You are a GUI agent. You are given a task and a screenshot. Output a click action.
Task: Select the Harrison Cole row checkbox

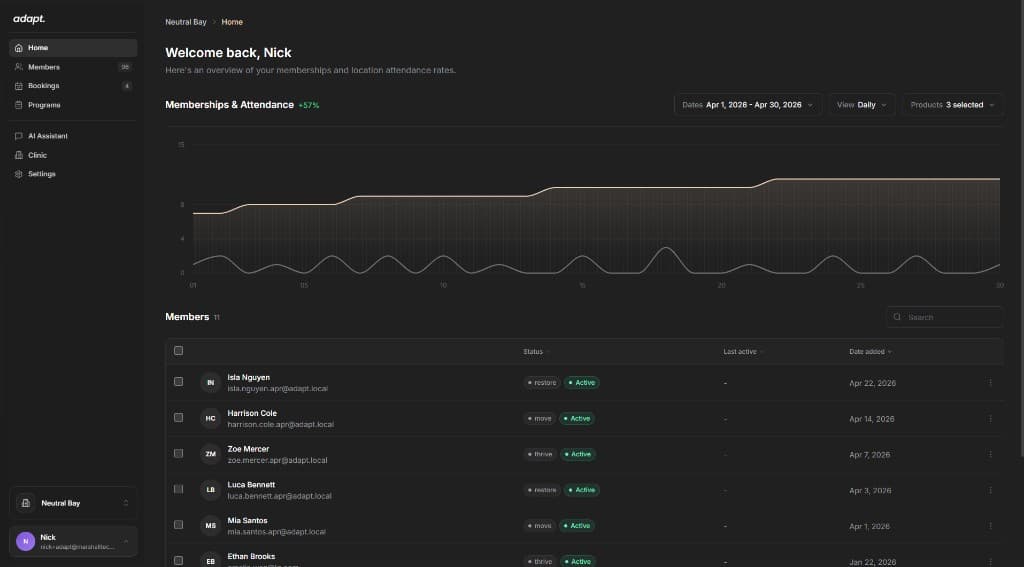pyautogui.click(x=178, y=417)
